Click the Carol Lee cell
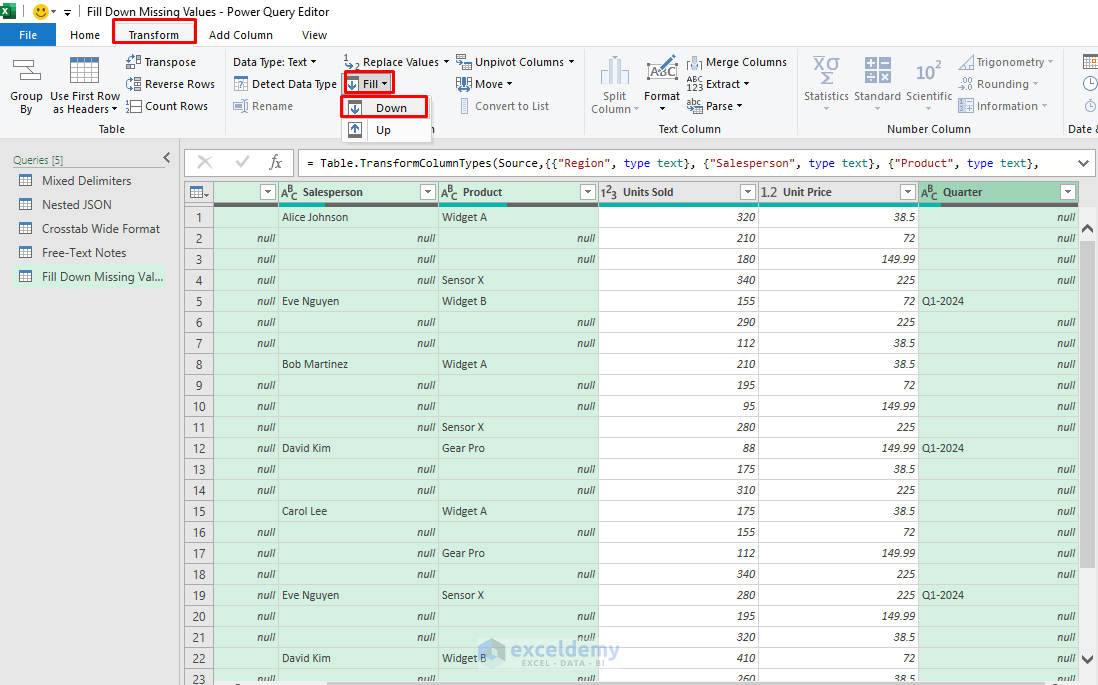Screen dimensions: 1098x685 tap(359, 511)
